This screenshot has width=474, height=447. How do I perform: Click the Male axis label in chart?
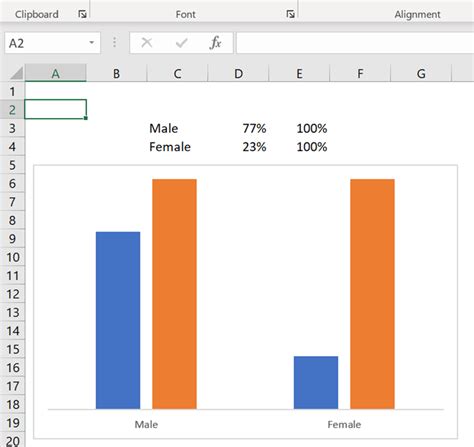coord(146,424)
